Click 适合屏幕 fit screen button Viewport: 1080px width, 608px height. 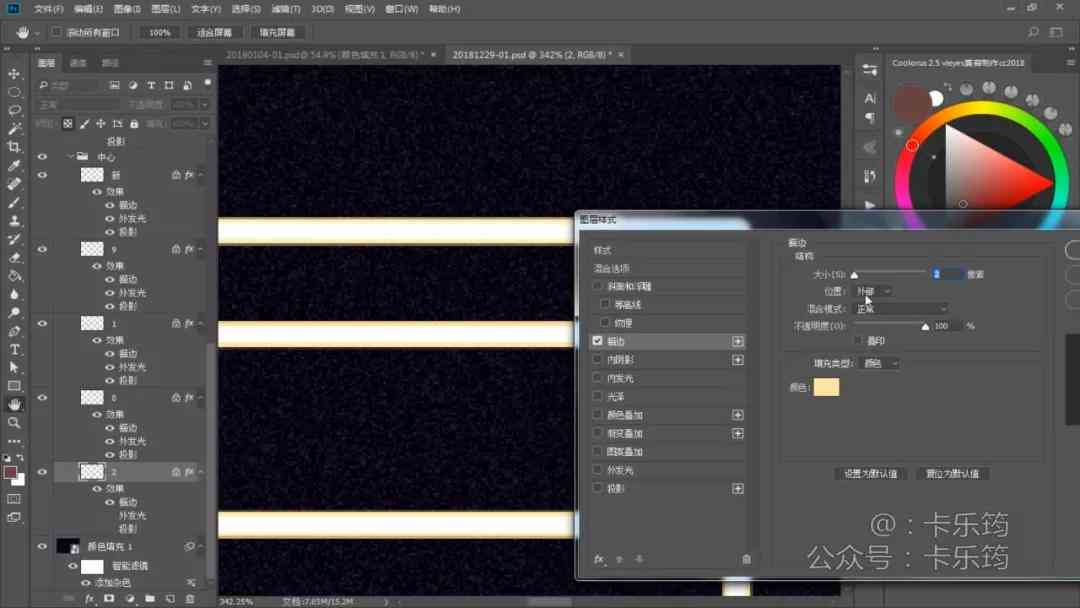214,32
